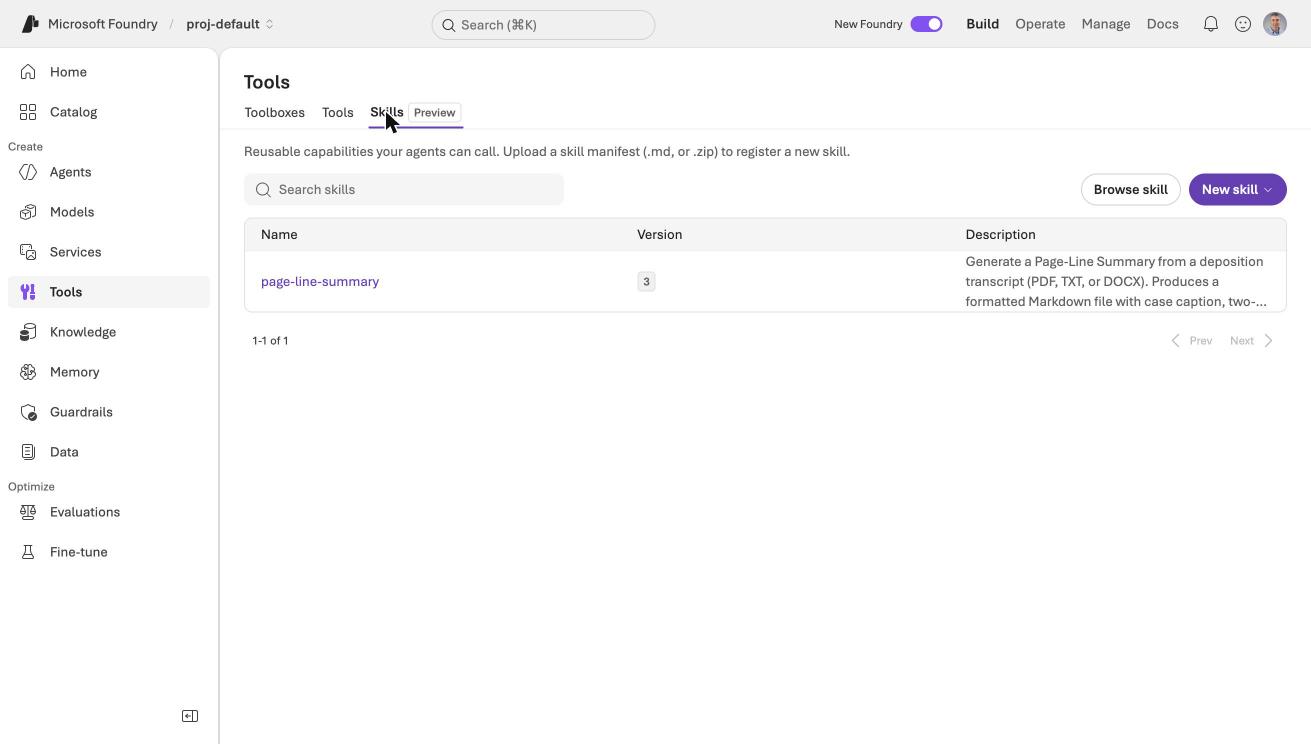Go to Prev page of skills
This screenshot has width=1311, height=744.
point(1192,341)
